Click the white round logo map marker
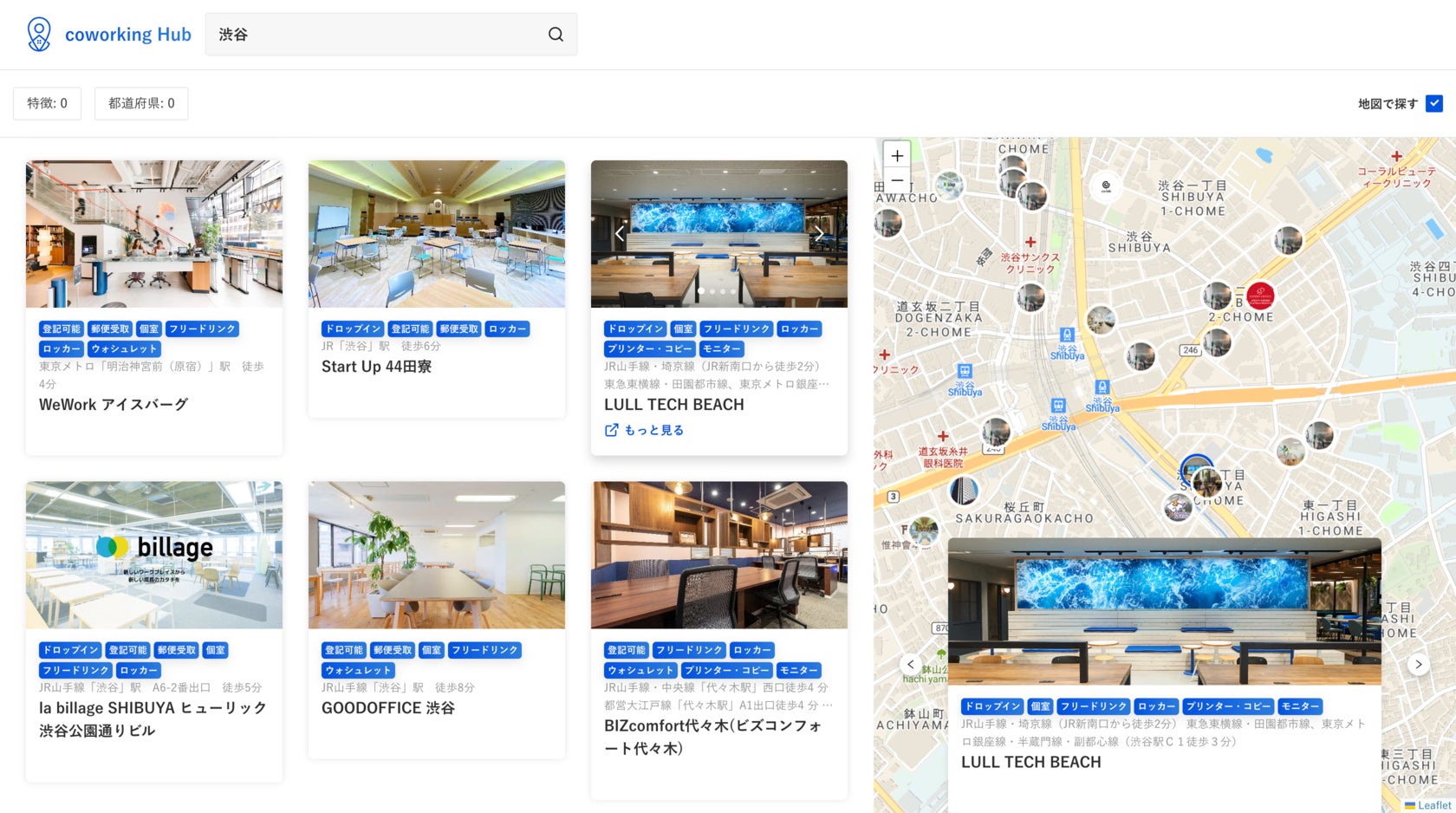1456x813 pixels. (x=1106, y=185)
